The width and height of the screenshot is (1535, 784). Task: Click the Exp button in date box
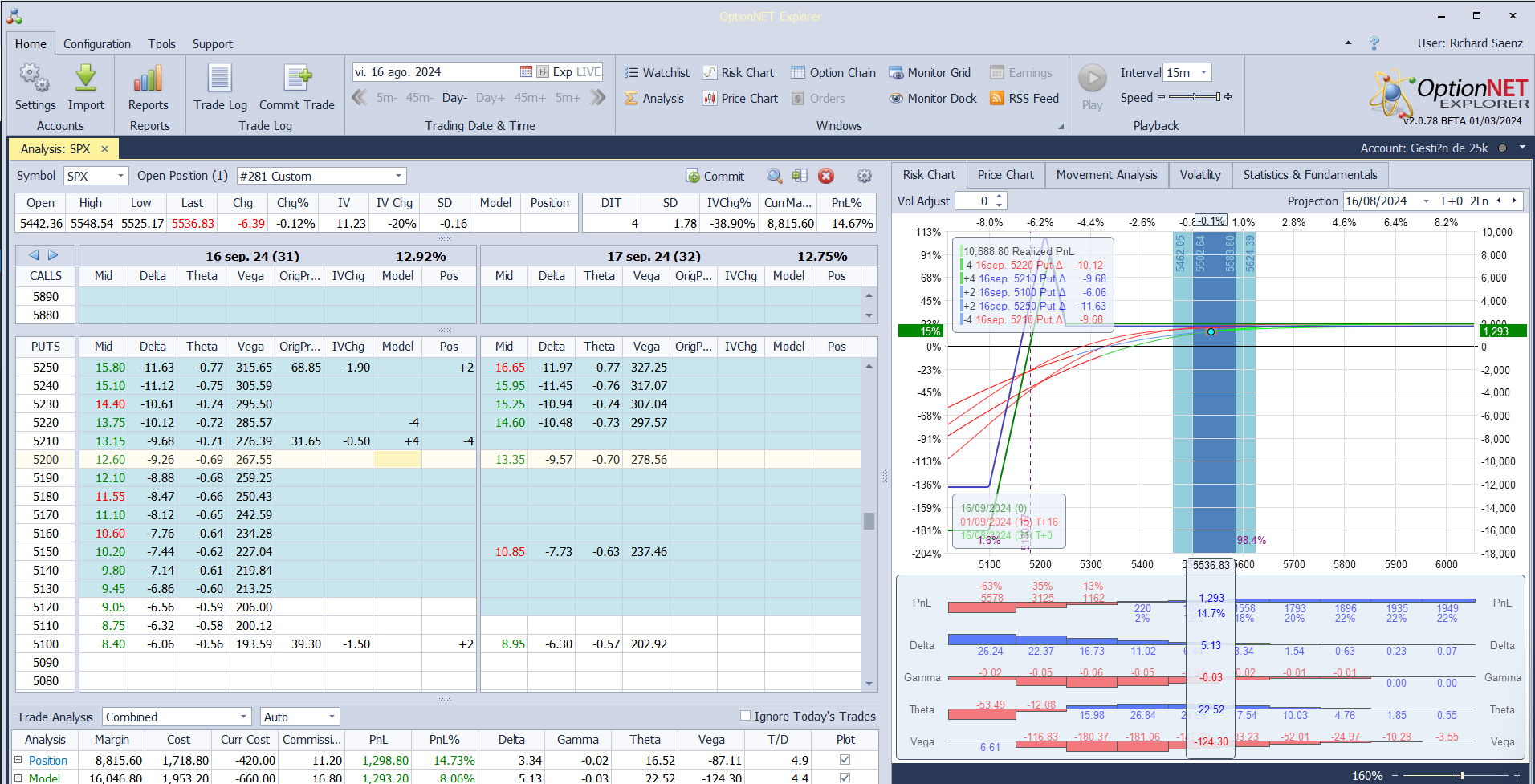(563, 72)
